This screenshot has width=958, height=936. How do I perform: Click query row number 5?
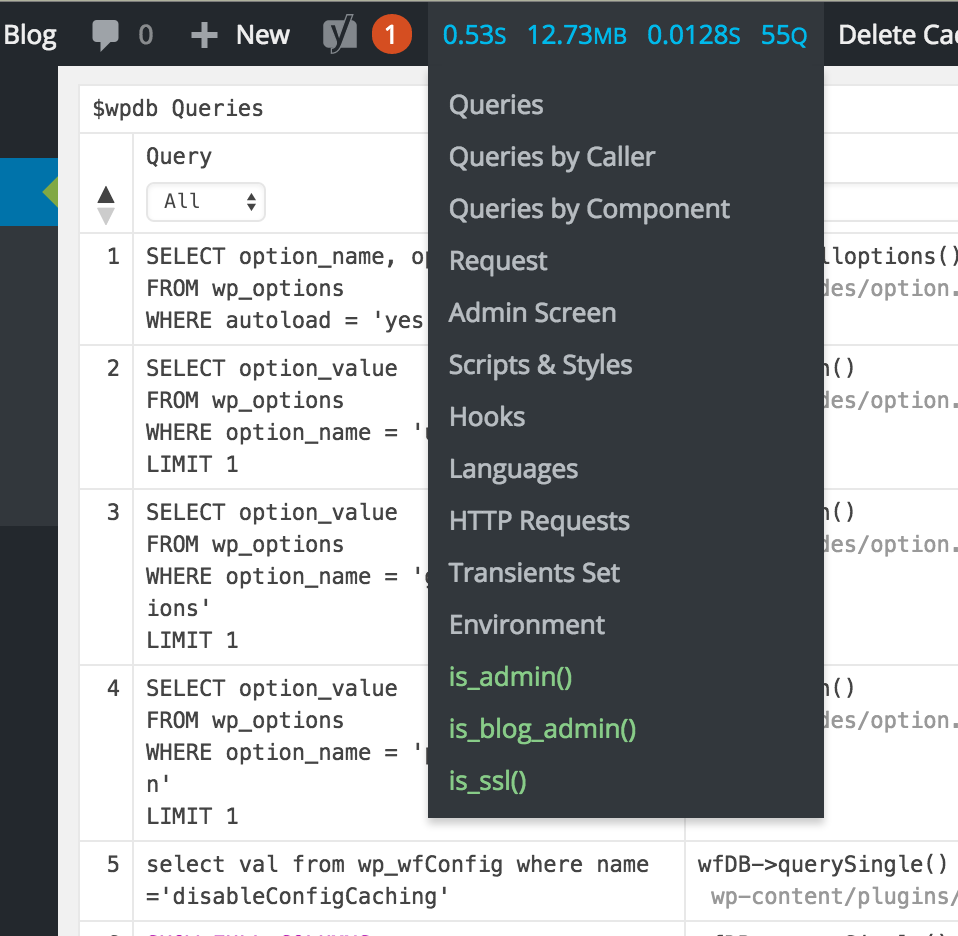tap(113, 864)
